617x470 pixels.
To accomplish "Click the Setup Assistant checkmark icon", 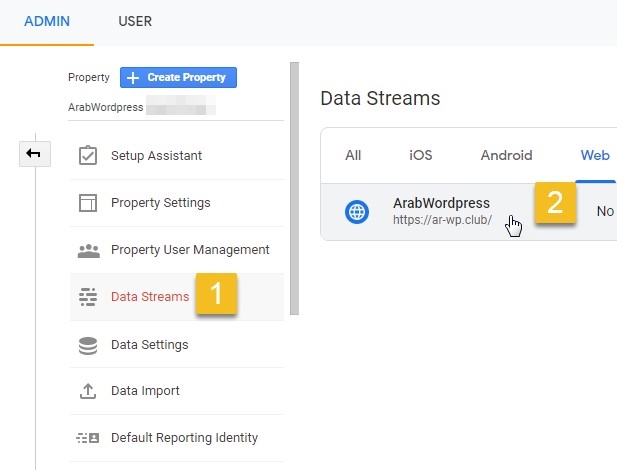I will 88,156.
